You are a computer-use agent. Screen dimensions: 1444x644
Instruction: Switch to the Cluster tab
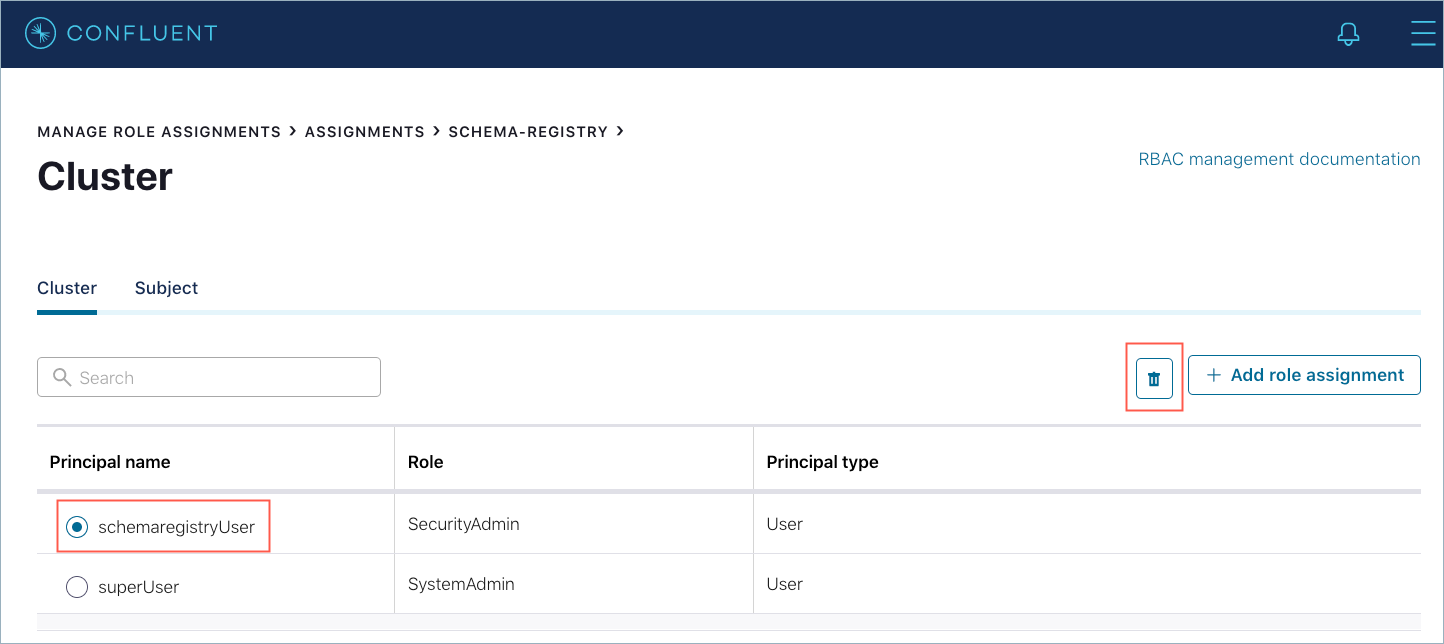tap(67, 288)
